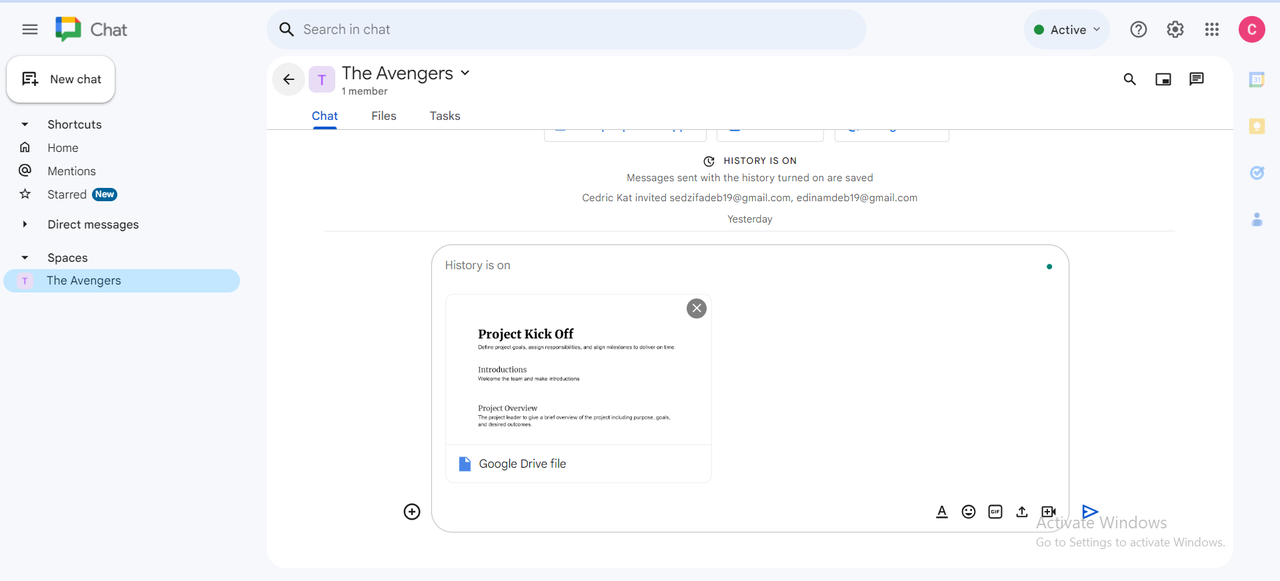Open text formatting options icon
Image resolution: width=1280 pixels, height=581 pixels.
pyautogui.click(x=941, y=512)
